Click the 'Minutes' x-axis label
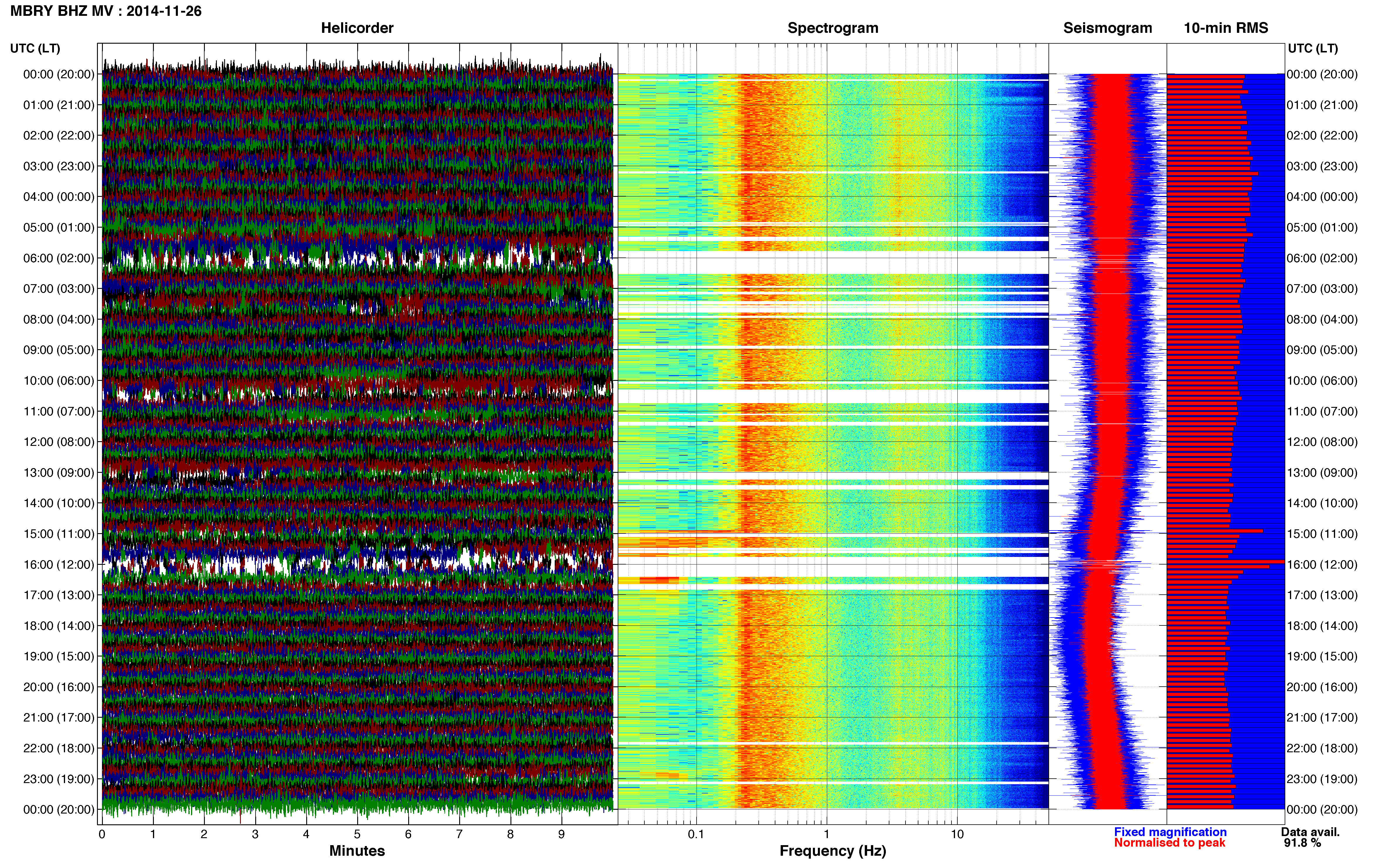The image size is (1389, 868). (357, 851)
